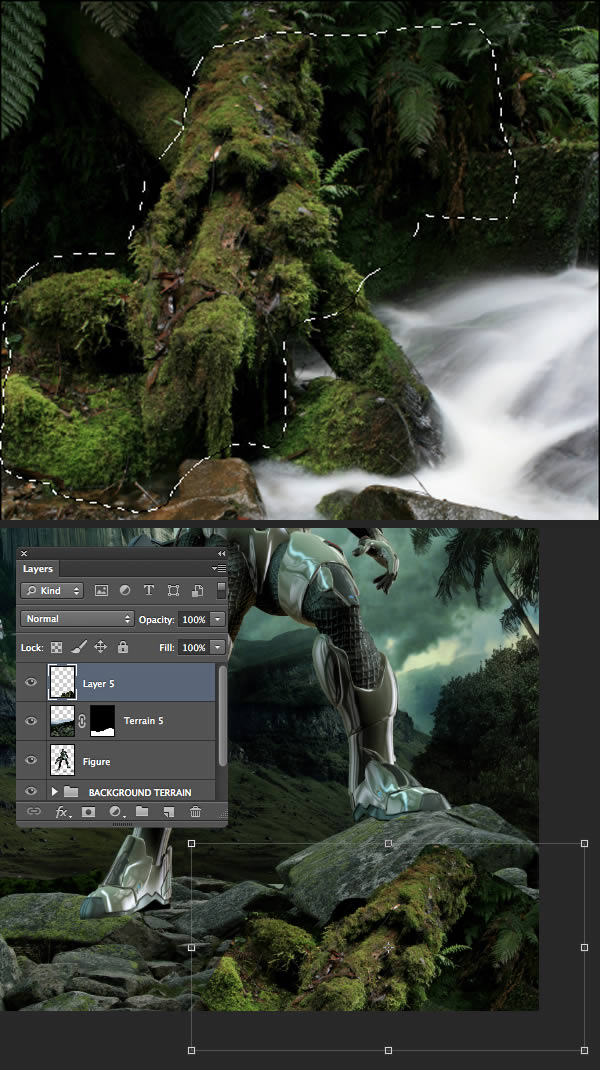Filter layers by type layers icon
The image size is (600, 1070).
click(x=149, y=590)
